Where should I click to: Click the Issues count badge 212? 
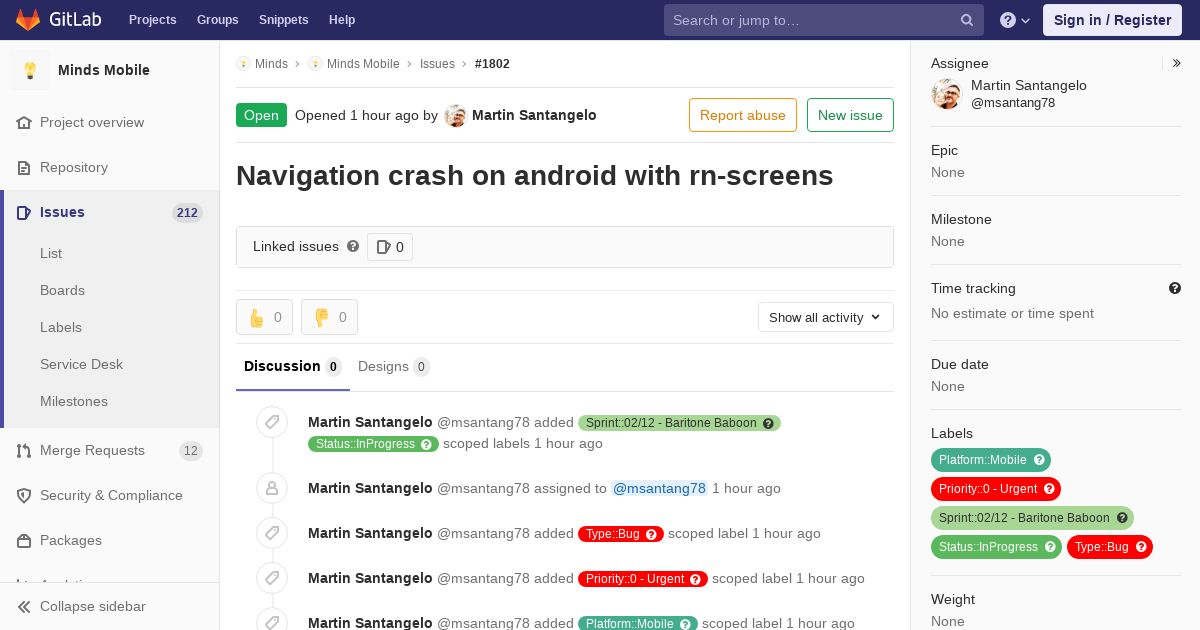point(187,212)
